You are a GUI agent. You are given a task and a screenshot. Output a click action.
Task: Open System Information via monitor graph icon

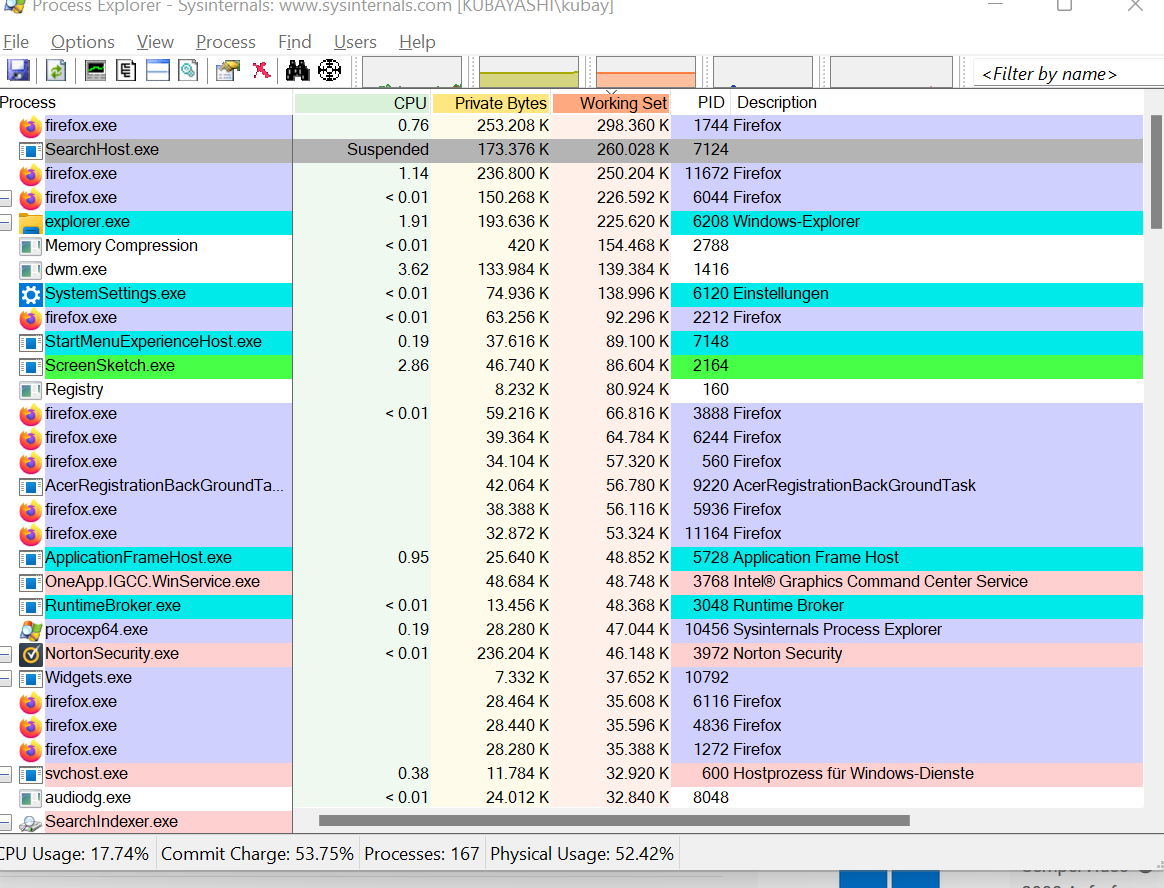click(x=95, y=71)
